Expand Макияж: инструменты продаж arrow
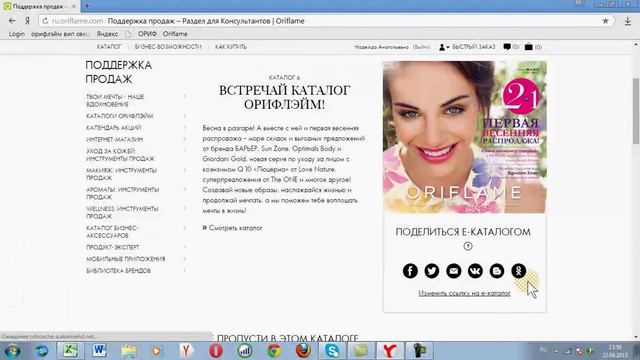The image size is (640, 360). [184, 170]
